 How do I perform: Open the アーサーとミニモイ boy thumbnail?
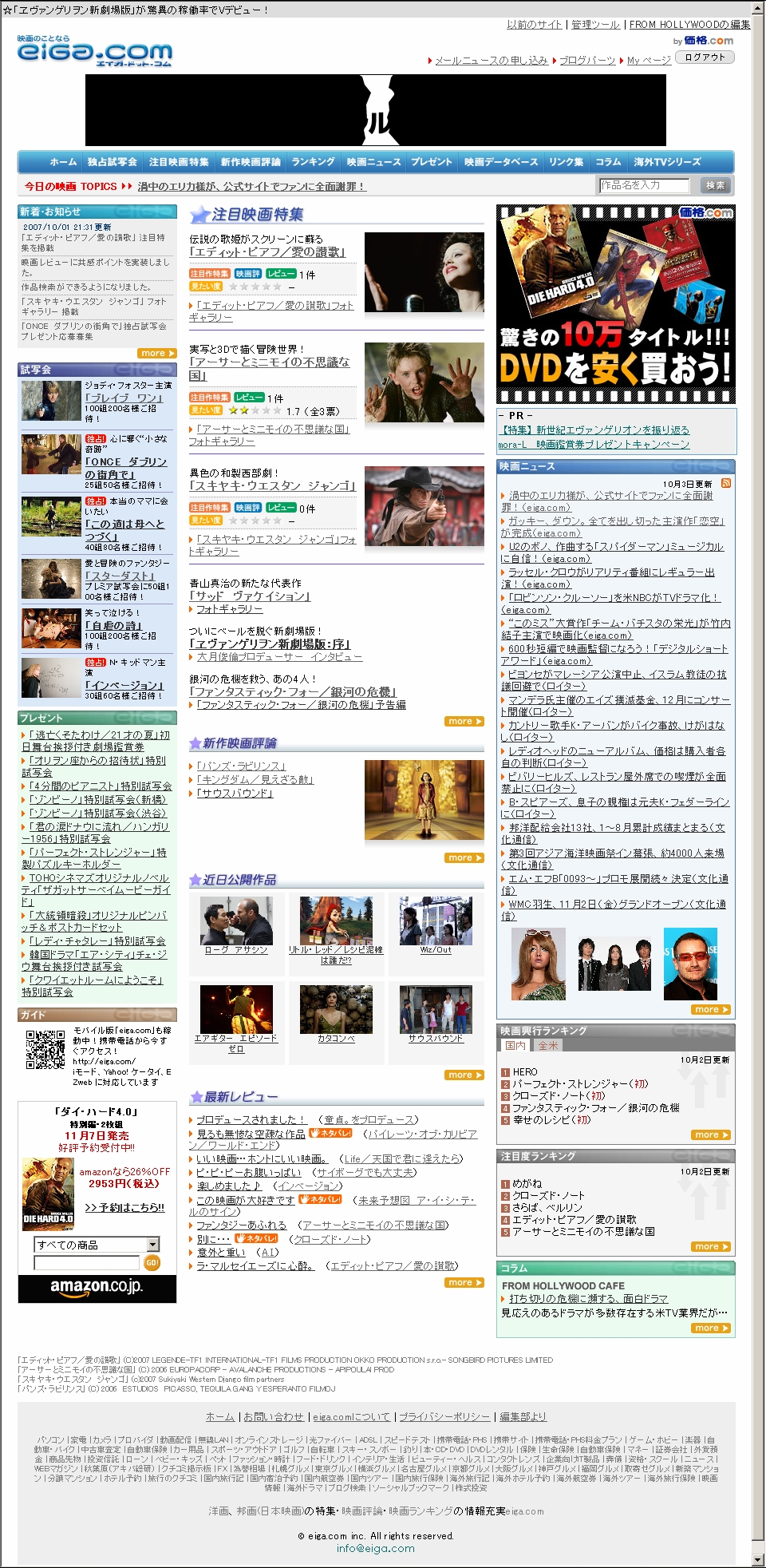coord(424,382)
